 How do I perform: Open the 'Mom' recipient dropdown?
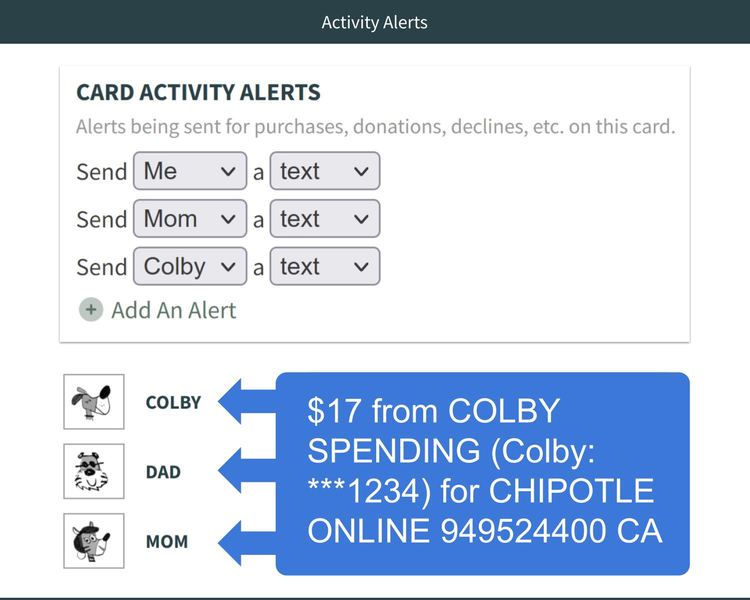(x=190, y=219)
